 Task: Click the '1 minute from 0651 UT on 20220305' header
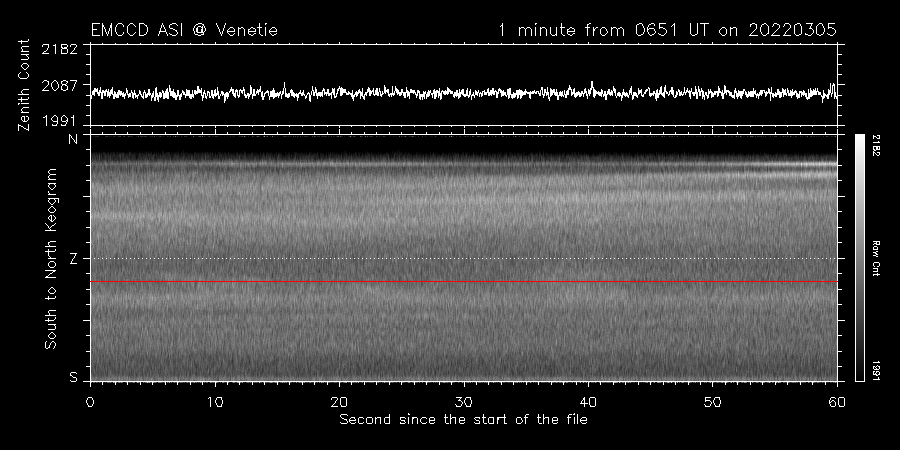coord(667,30)
